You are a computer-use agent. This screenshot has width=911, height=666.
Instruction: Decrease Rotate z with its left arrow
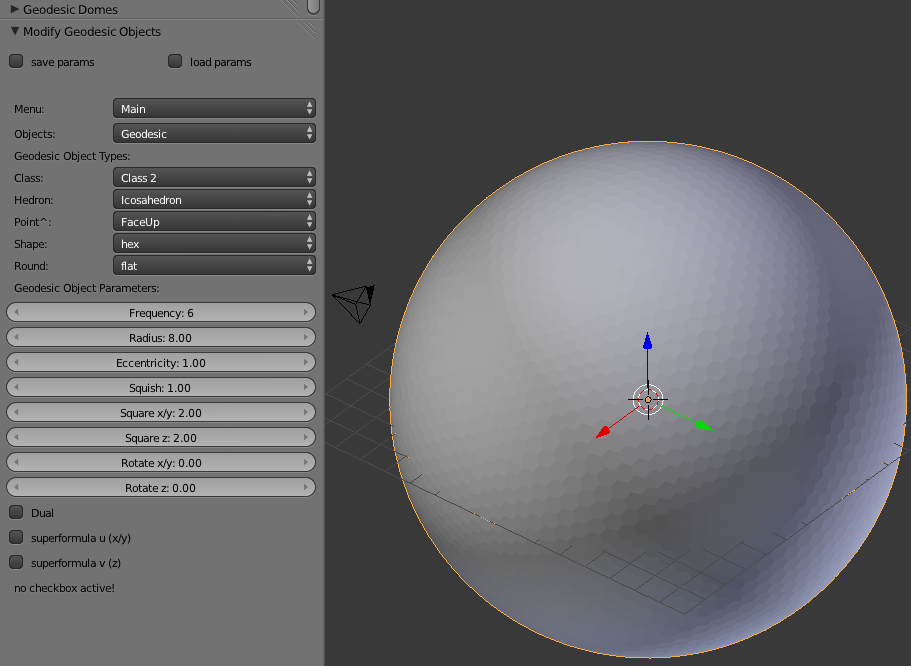tap(16, 488)
